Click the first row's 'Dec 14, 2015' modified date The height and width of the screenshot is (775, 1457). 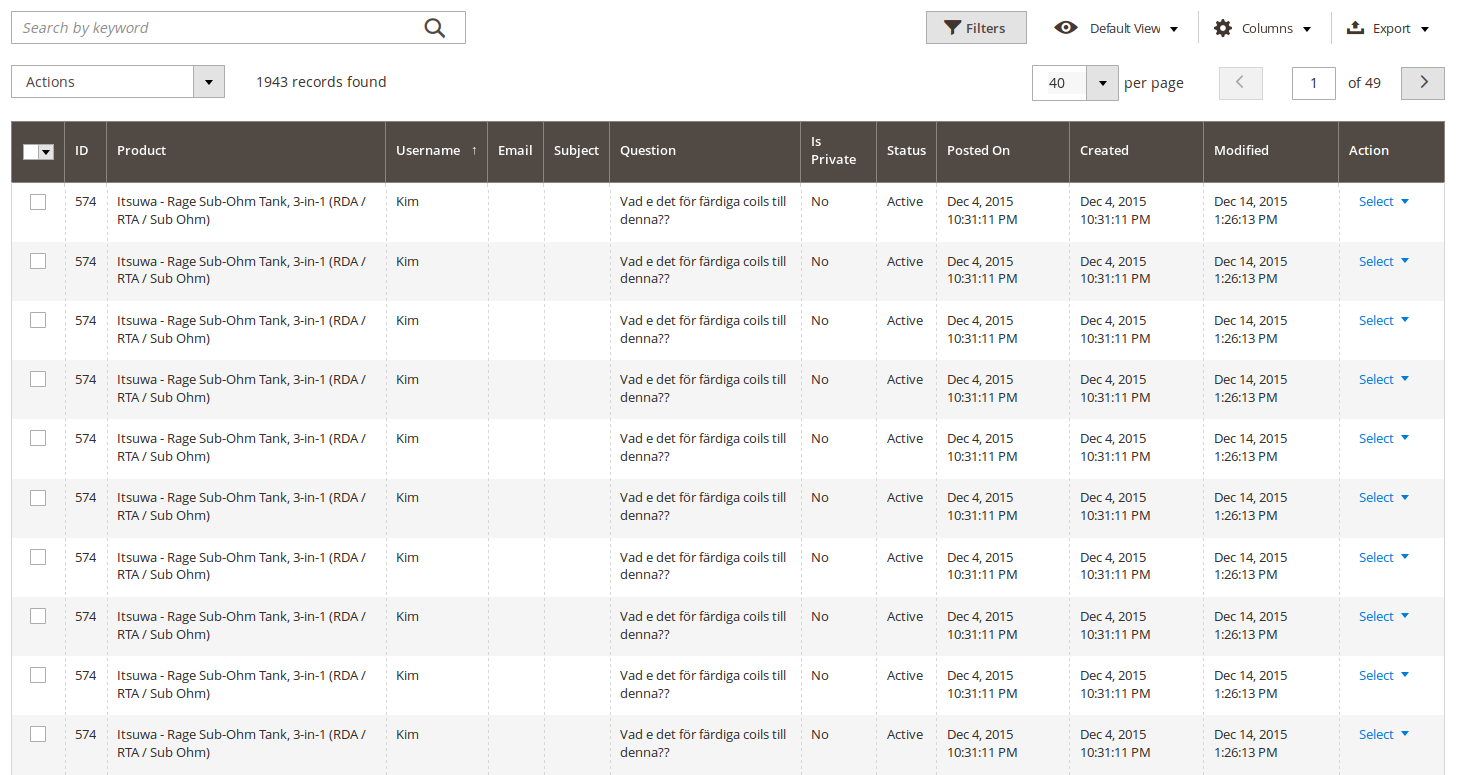click(1251, 201)
